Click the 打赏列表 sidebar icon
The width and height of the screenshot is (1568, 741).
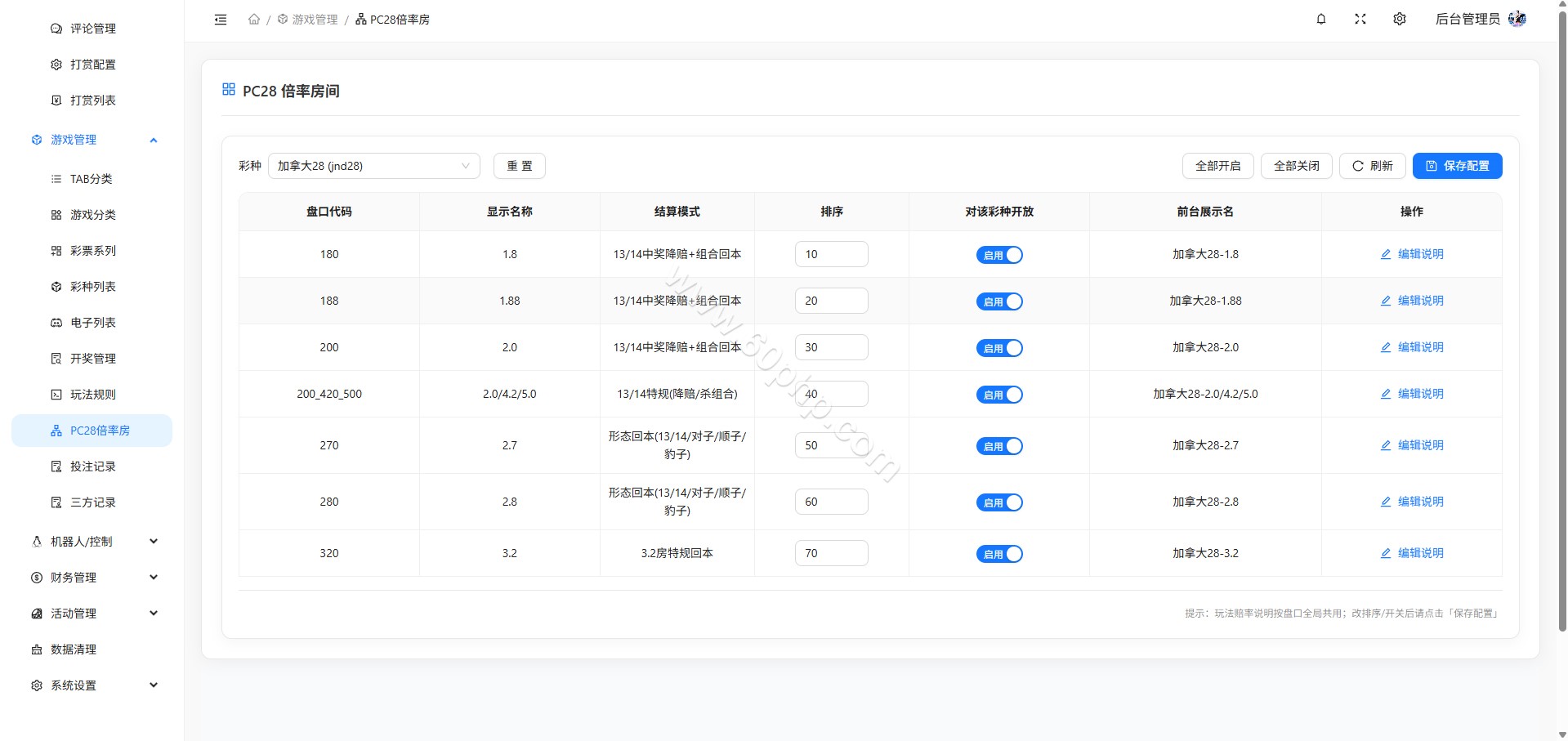(x=56, y=100)
